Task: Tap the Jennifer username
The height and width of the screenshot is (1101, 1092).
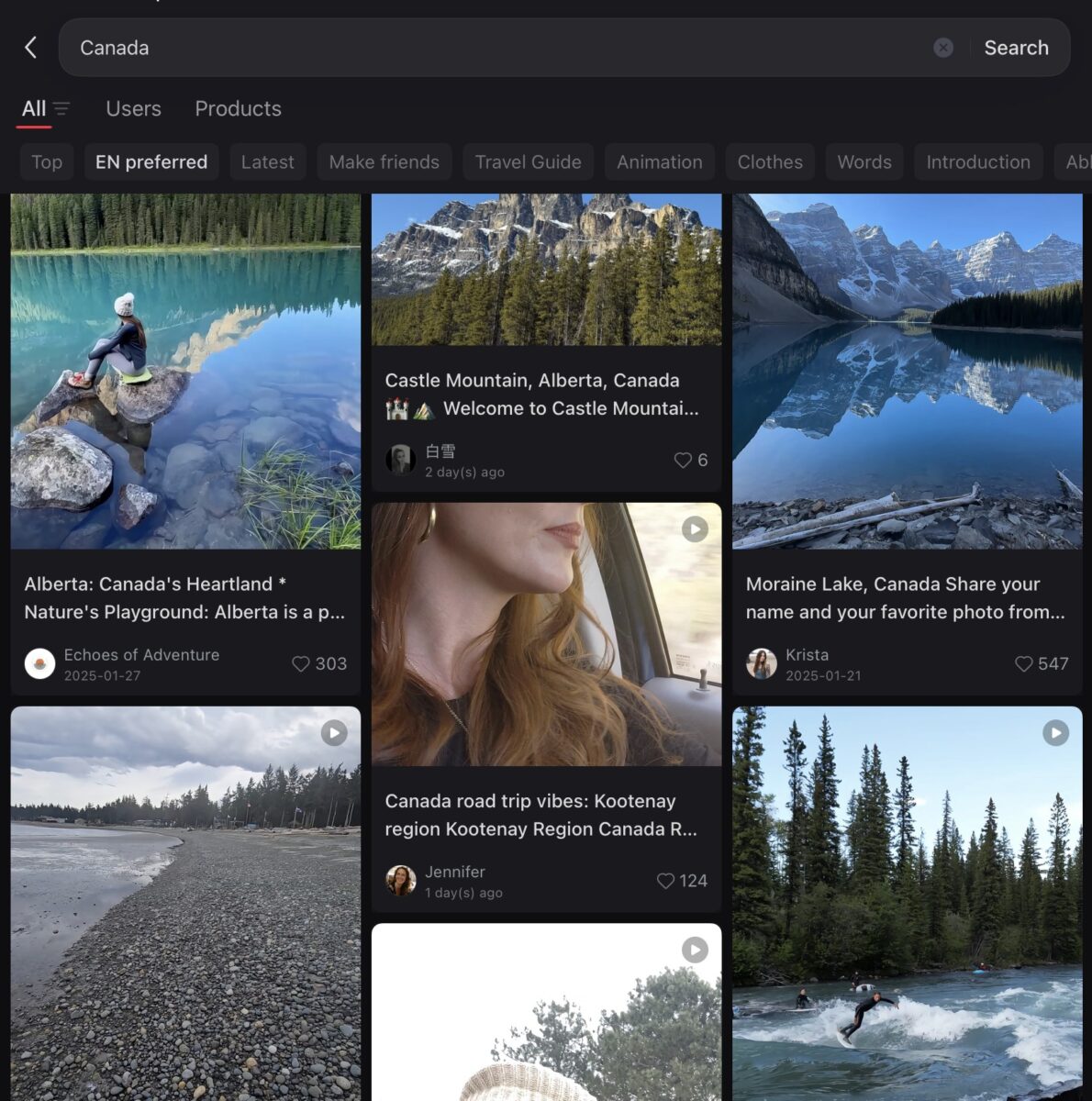Action: click(455, 872)
